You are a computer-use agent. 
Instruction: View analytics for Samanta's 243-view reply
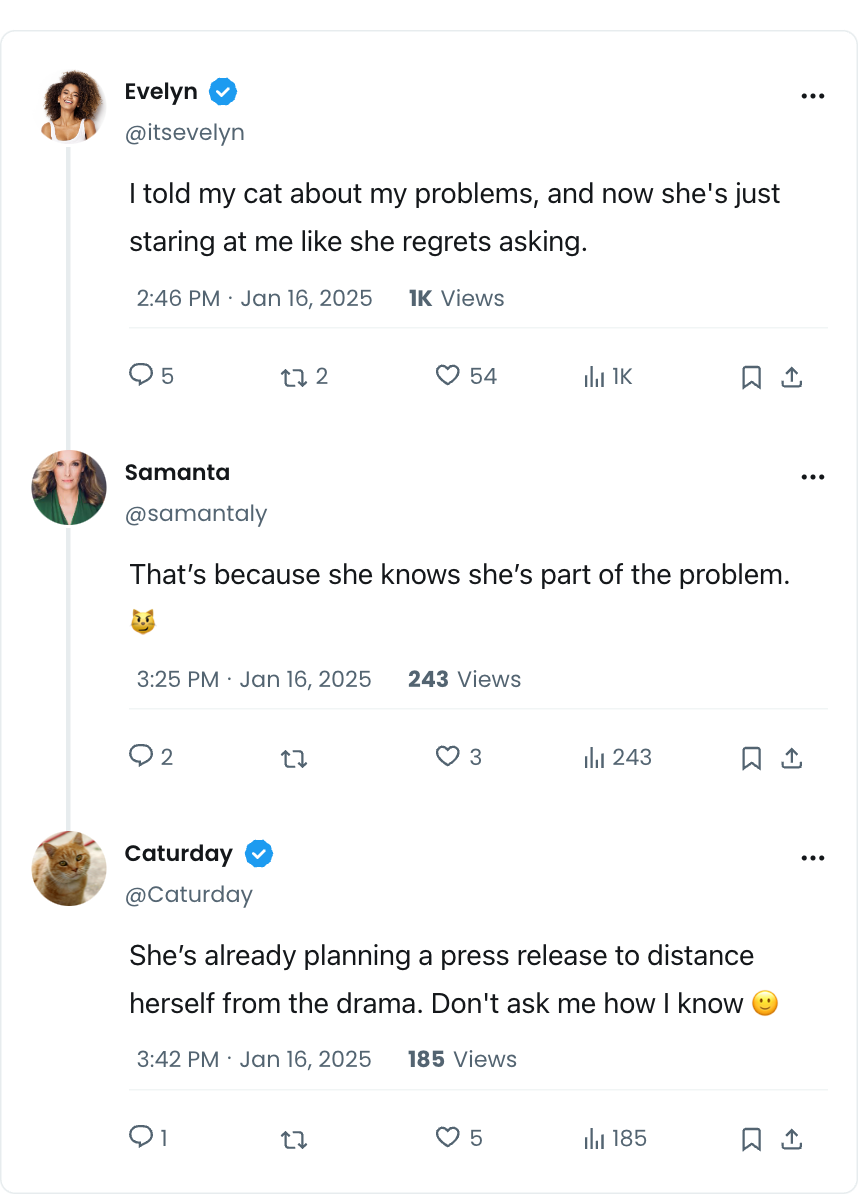tap(595, 758)
